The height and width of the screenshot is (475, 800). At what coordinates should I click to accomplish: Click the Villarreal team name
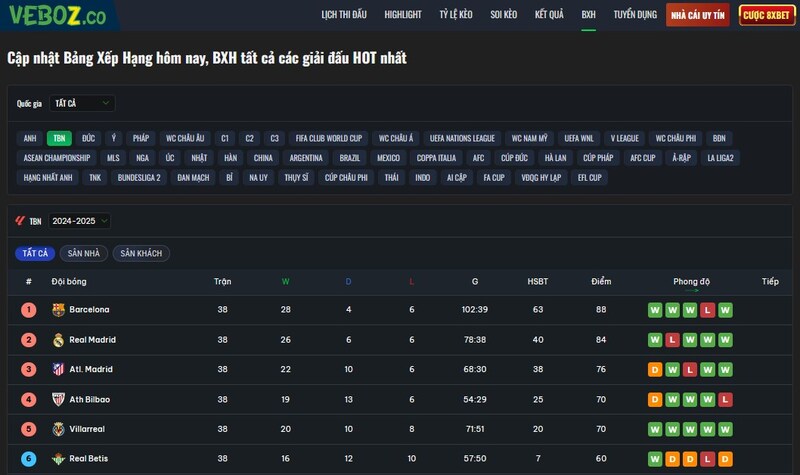coord(87,429)
